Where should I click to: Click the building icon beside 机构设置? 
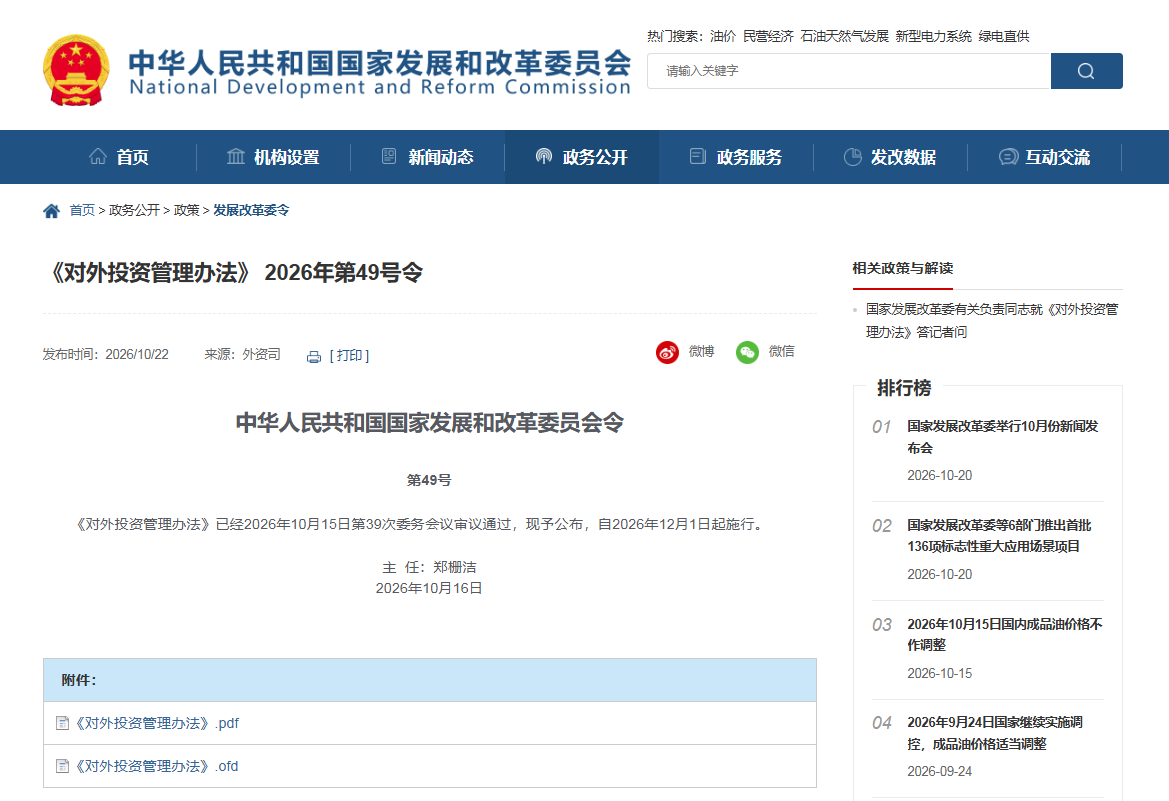pos(236,157)
